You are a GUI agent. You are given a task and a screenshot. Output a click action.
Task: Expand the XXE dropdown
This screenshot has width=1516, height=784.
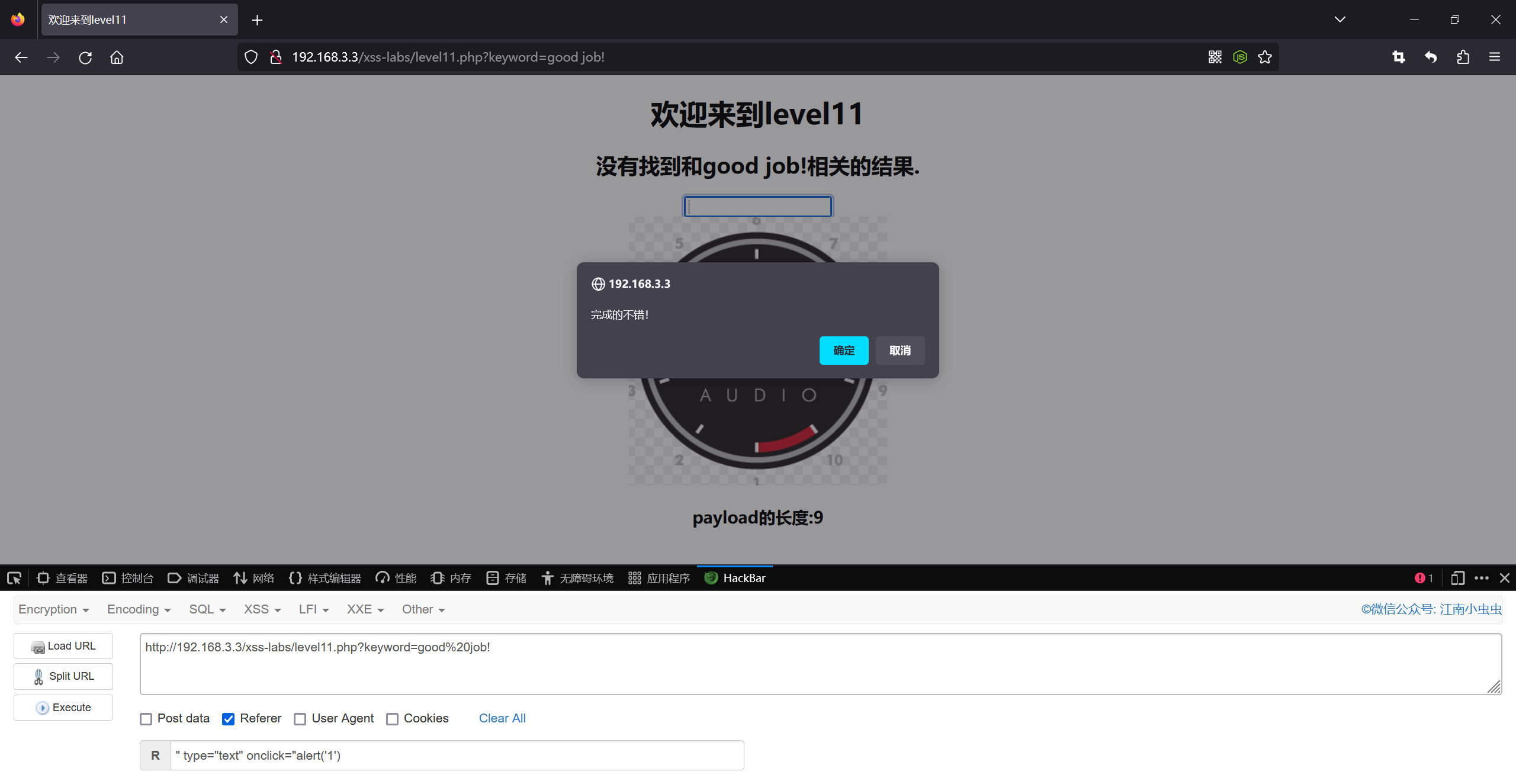[365, 609]
